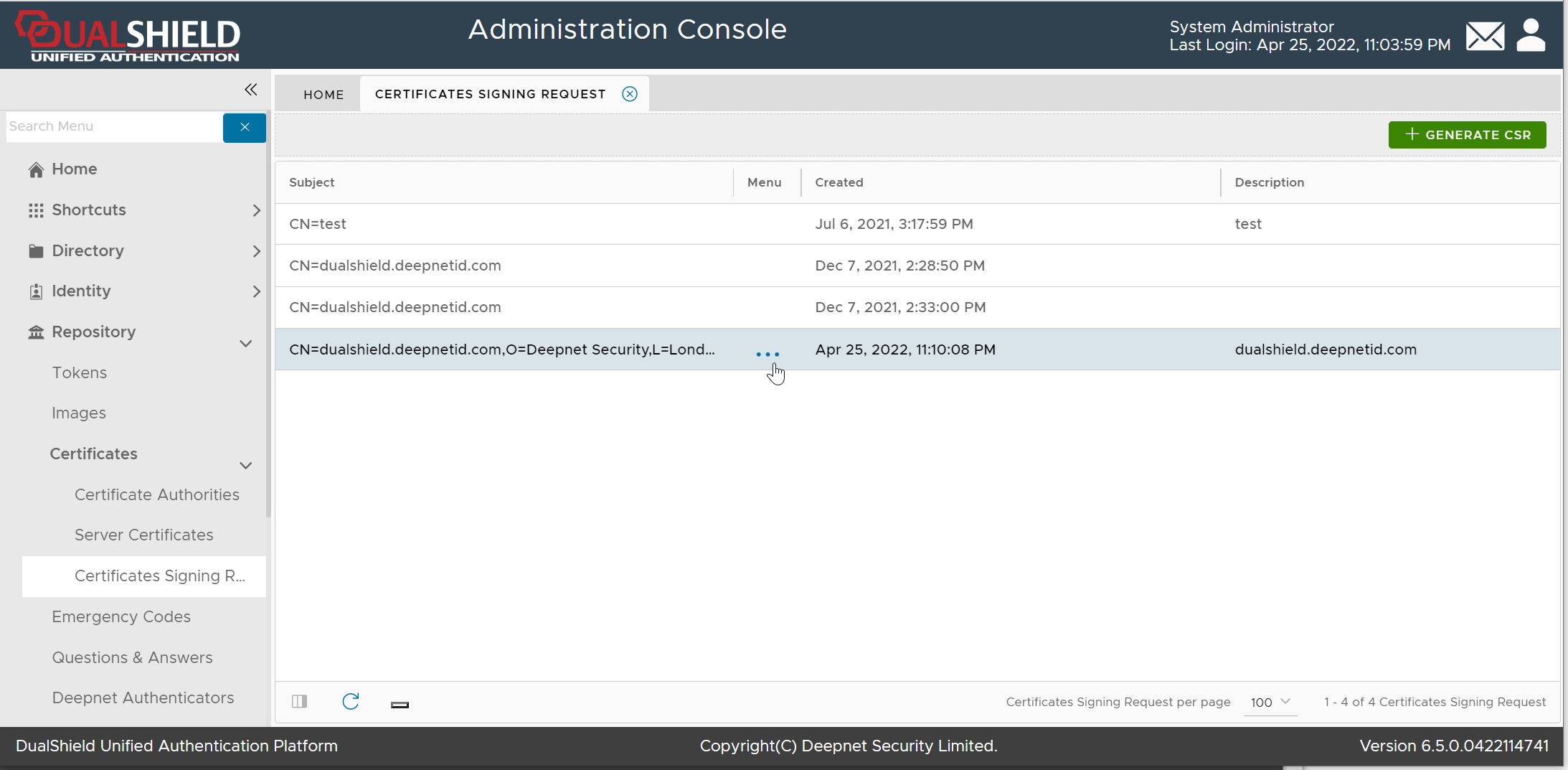1568x770 pixels.
Task: Collapse the sidebar with double chevron
Action: (x=250, y=90)
